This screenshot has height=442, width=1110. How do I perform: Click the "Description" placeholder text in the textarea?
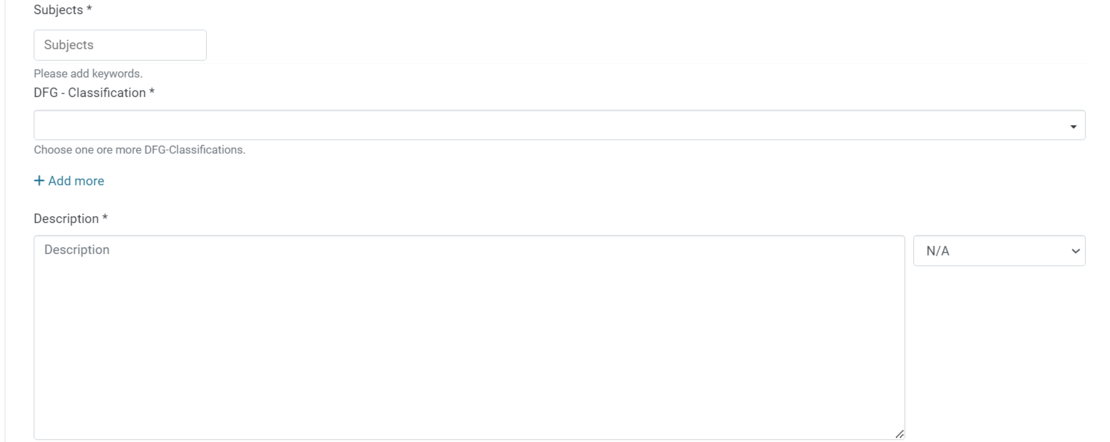click(x=77, y=250)
